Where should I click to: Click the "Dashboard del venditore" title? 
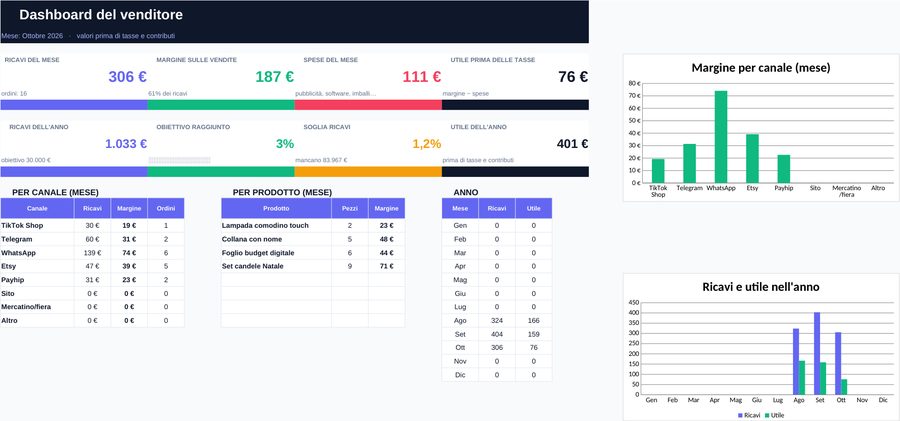point(101,15)
